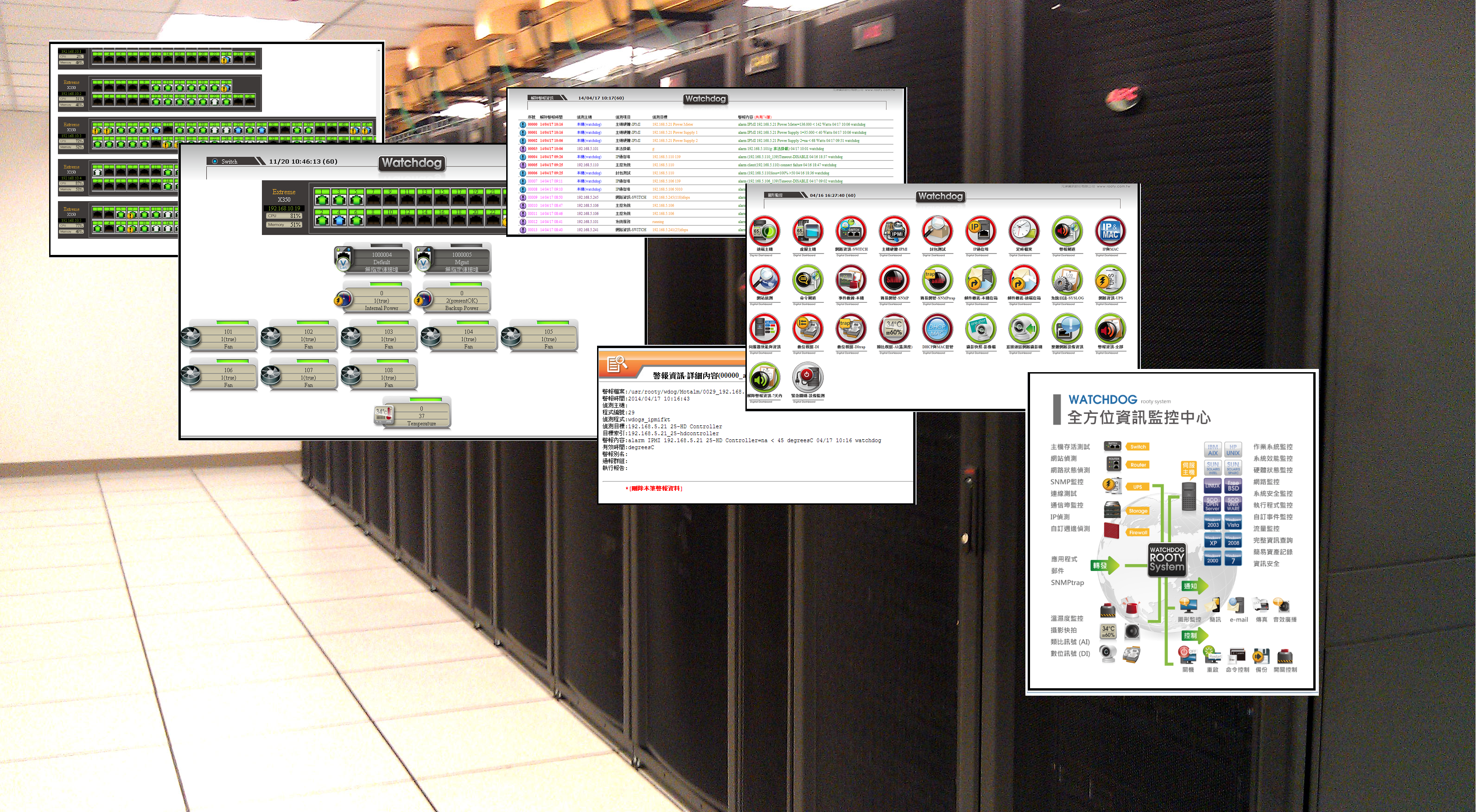The image size is (1476, 812).
Task: Open the 34°C 60% temperature humidity icon
Action: (x=894, y=329)
